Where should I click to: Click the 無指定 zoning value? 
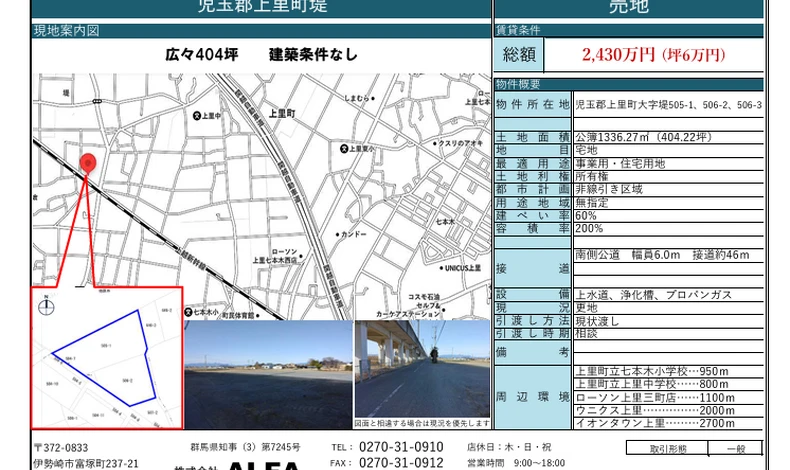[592, 203]
